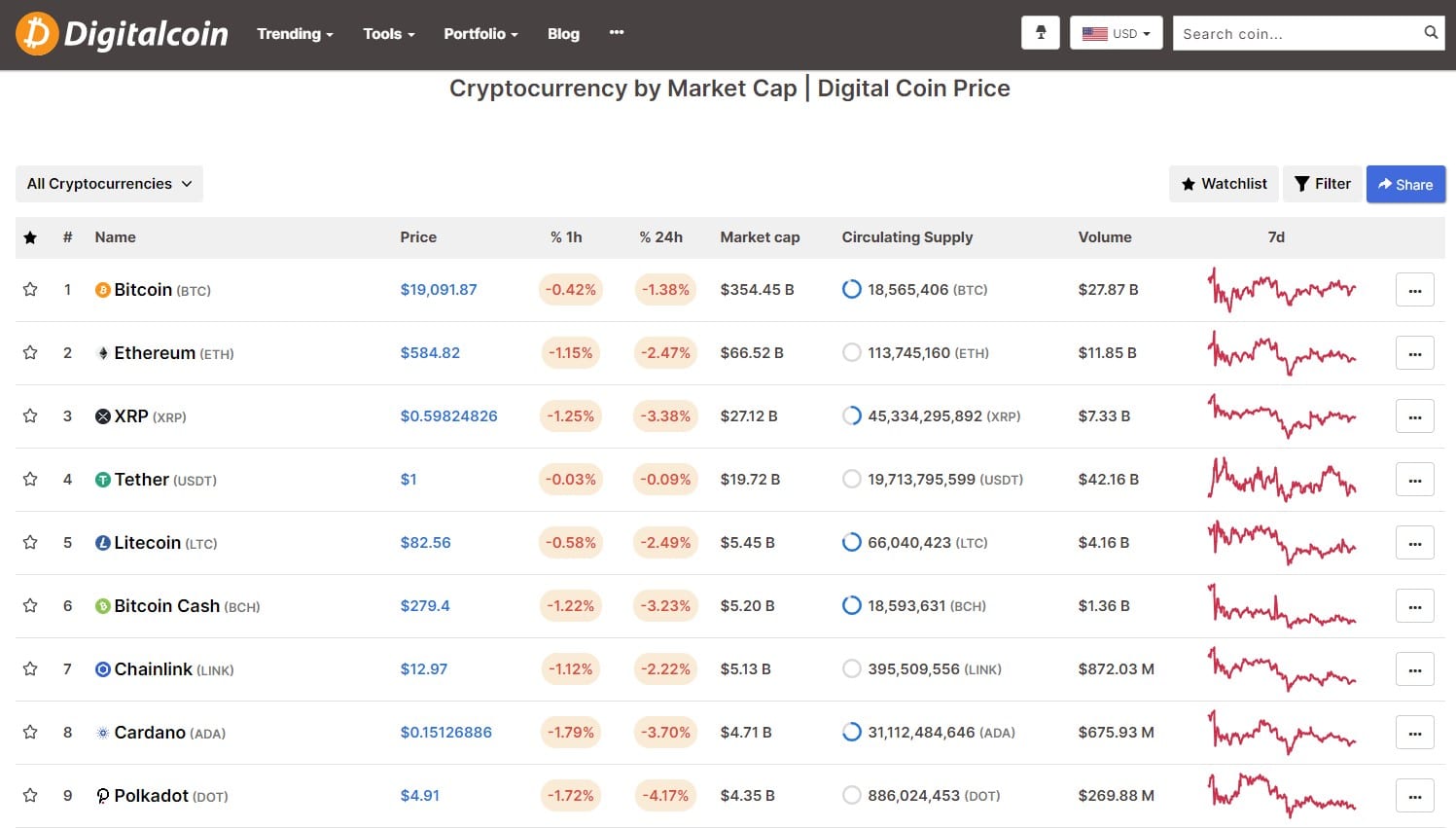Star Cardano for watchlist
Screen dimensions: 1456x829
(x=30, y=733)
